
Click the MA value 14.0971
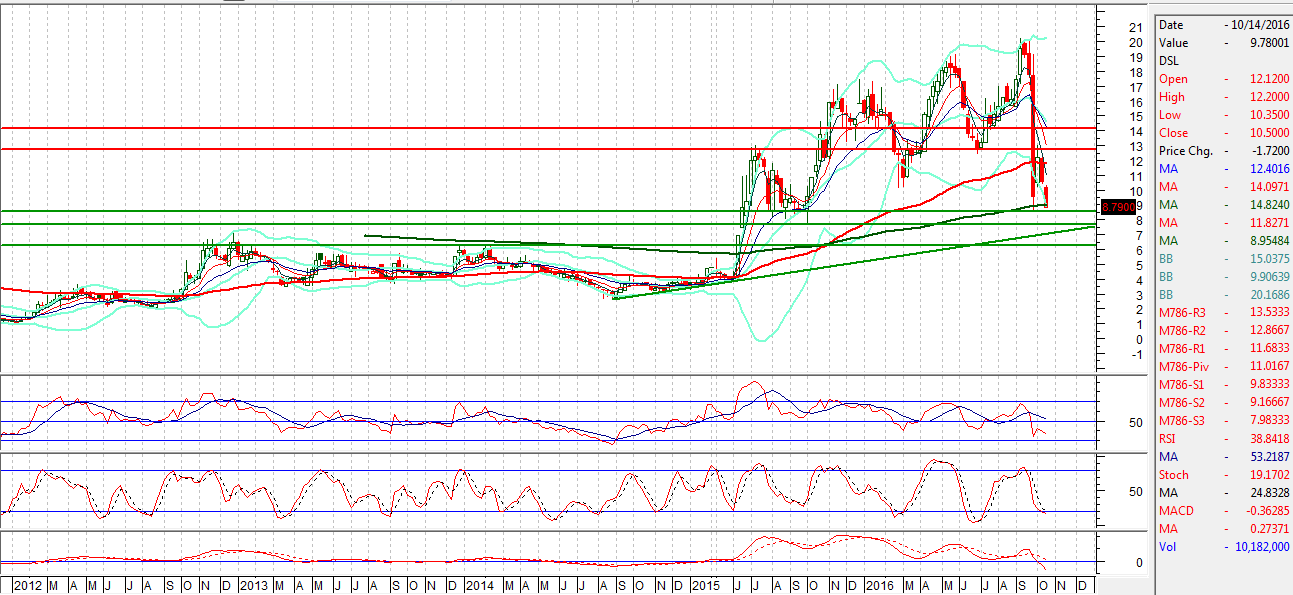[x=1268, y=187]
